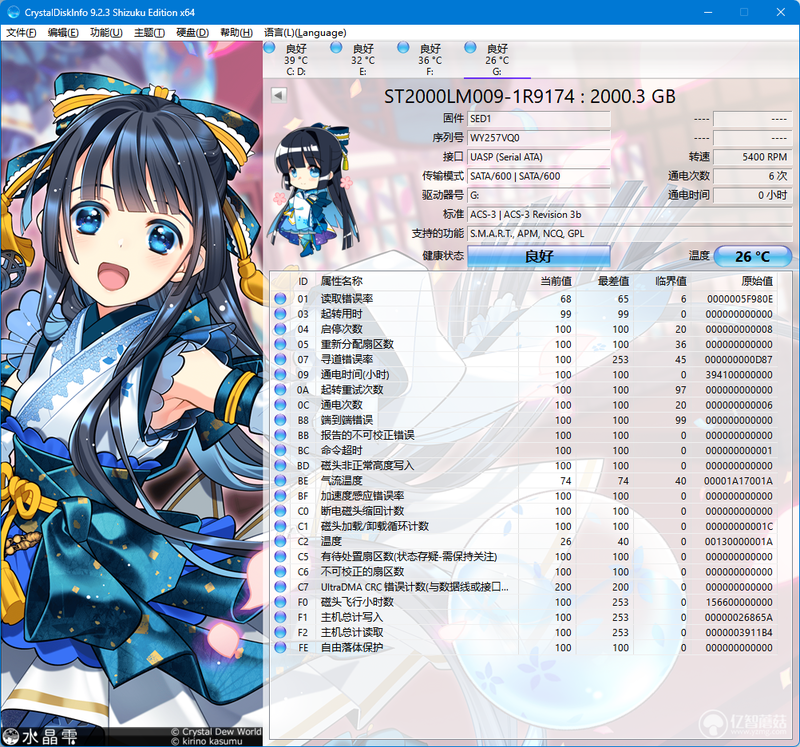This screenshot has height=747, width=800.
Task: Click status orb for row 01 读取错误率
Action: [280, 298]
